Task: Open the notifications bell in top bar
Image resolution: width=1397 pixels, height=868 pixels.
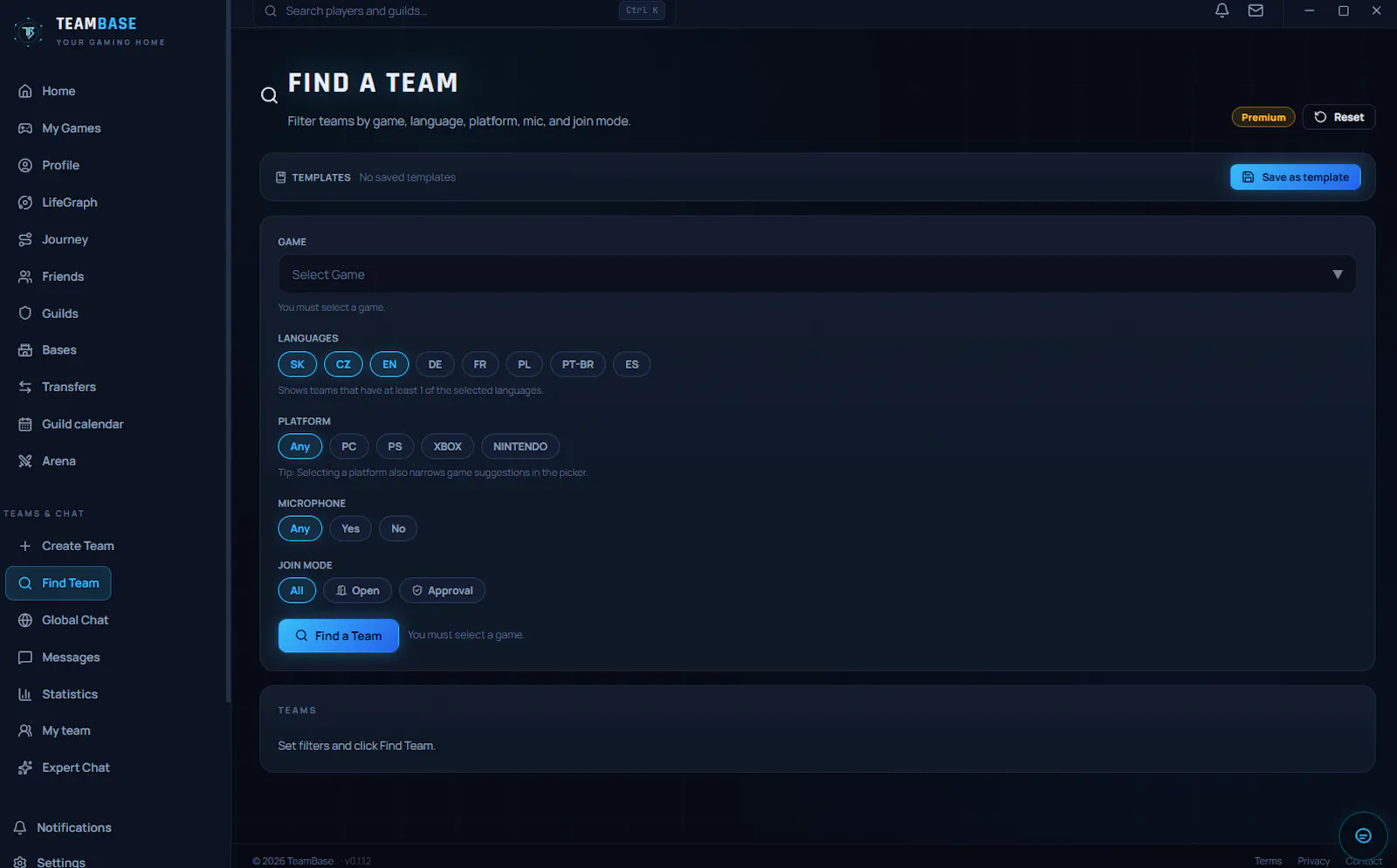Action: coord(1222,10)
